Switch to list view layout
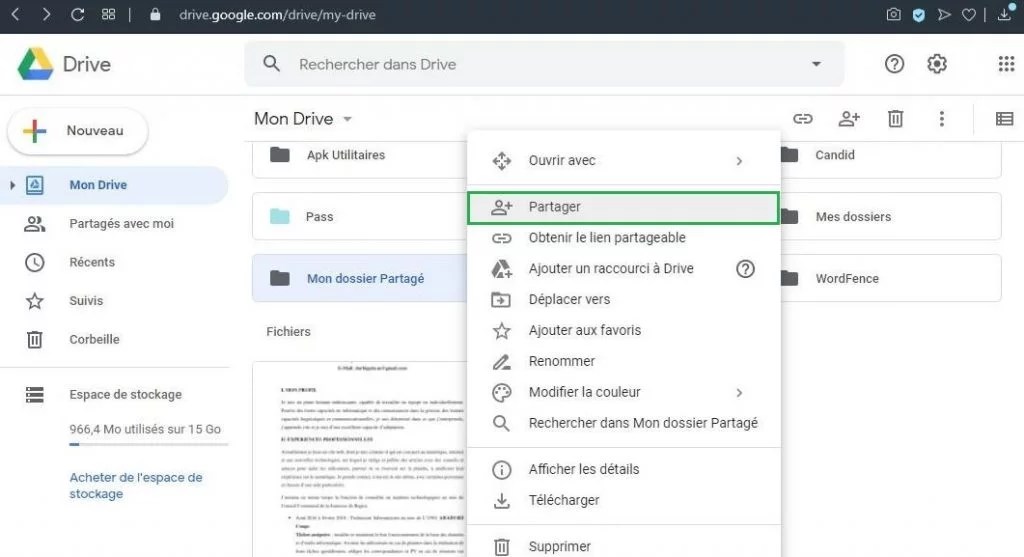Screen dimensions: 1024x557 (x=1004, y=119)
